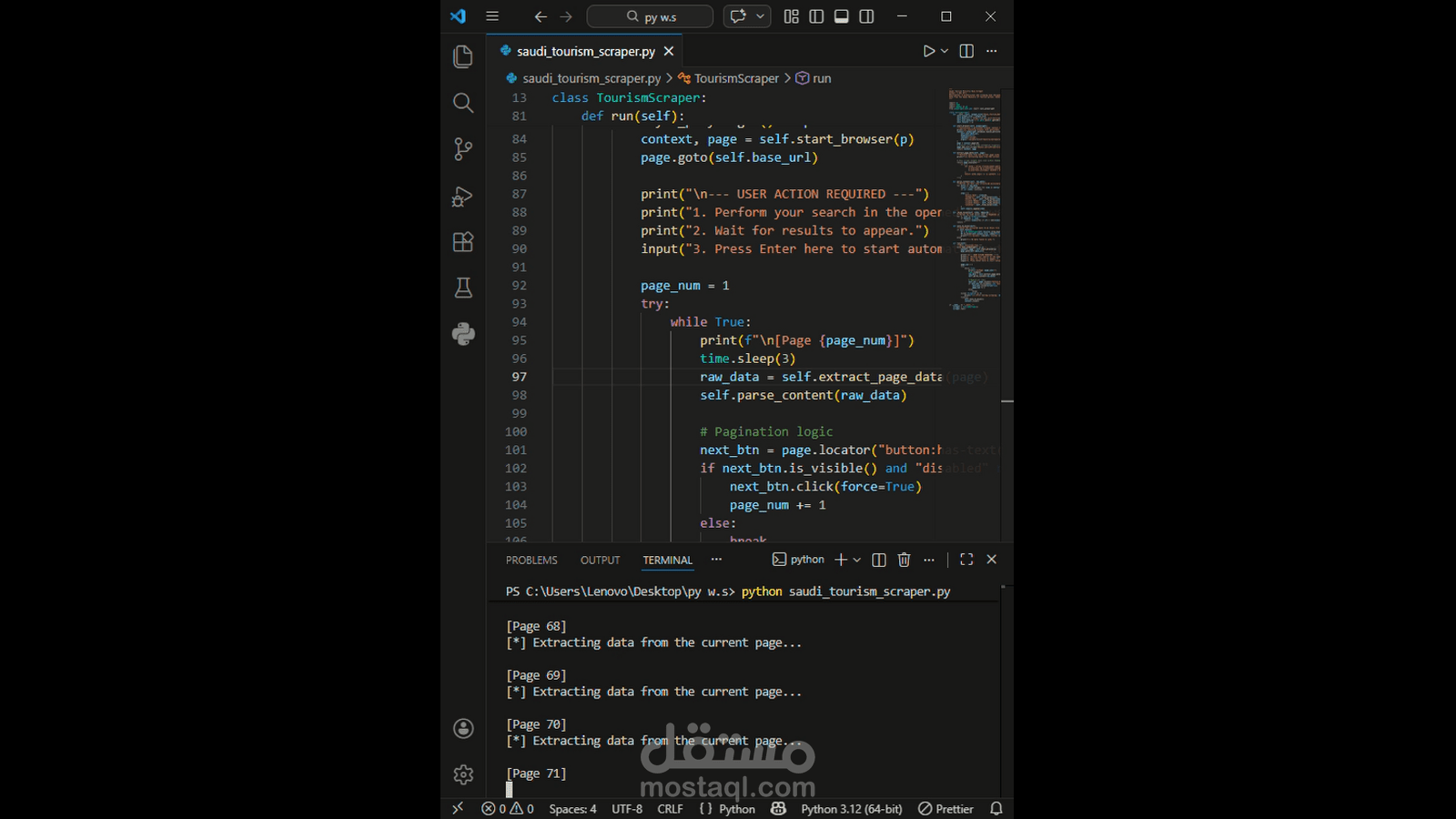Toggle the primary sidebar

[x=816, y=15]
